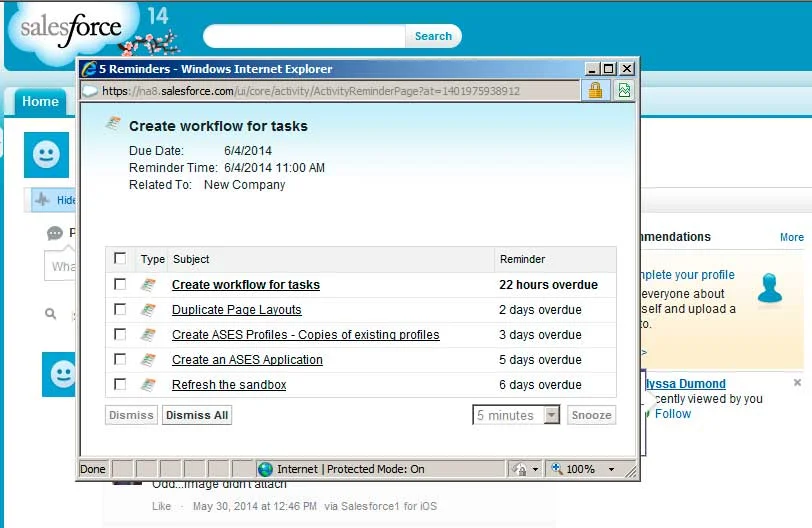Click the post speech bubble icon

[x=54, y=233]
